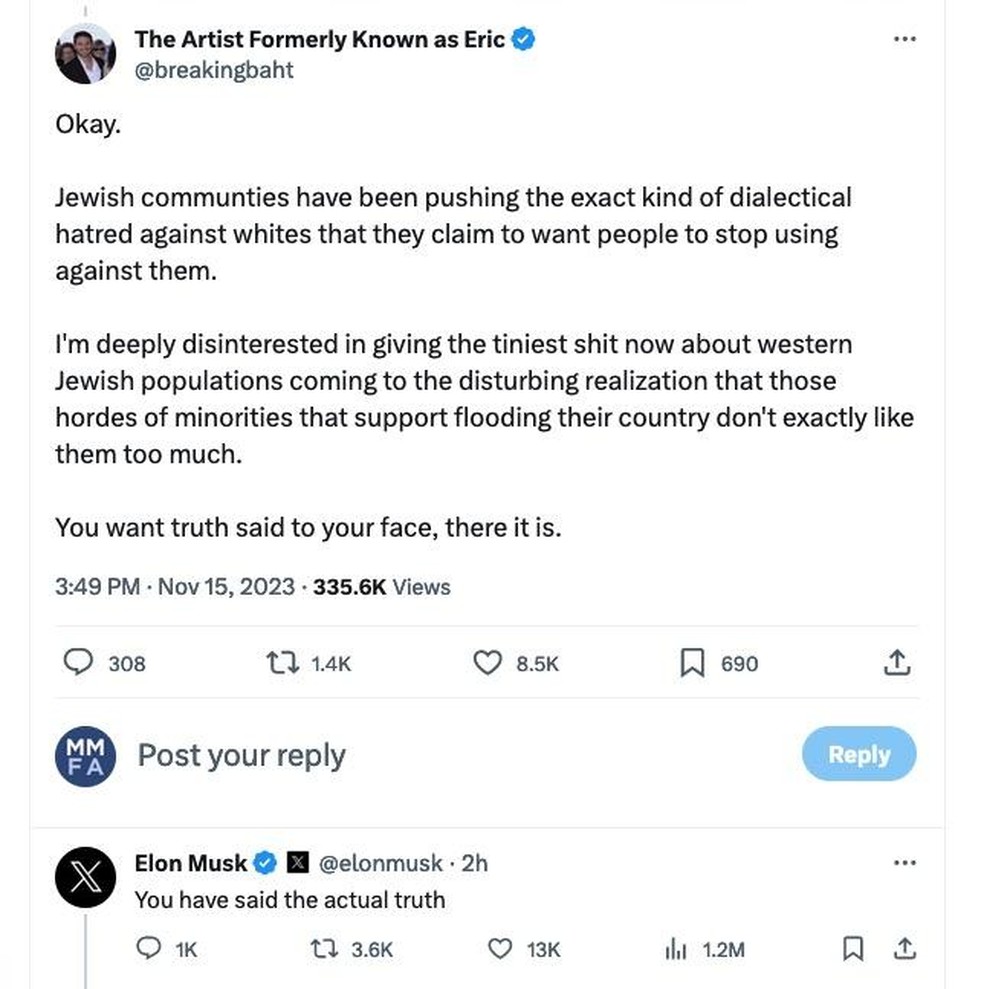This screenshot has height=989, width=984.
Task: Bookmark Elon Musk's reply
Action: (852, 949)
